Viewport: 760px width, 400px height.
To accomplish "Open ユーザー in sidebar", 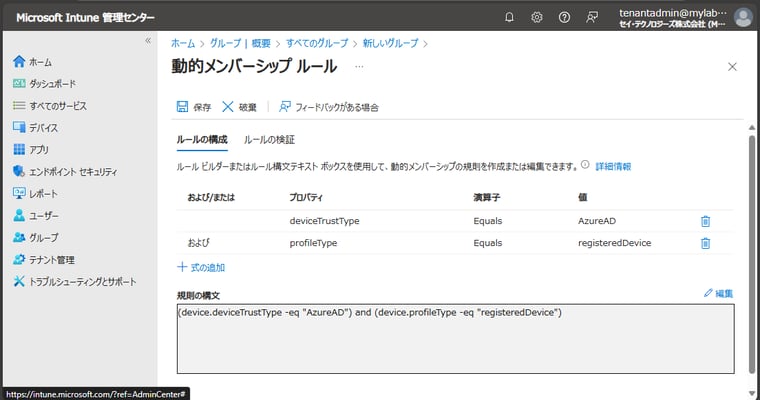I will (x=36, y=216).
